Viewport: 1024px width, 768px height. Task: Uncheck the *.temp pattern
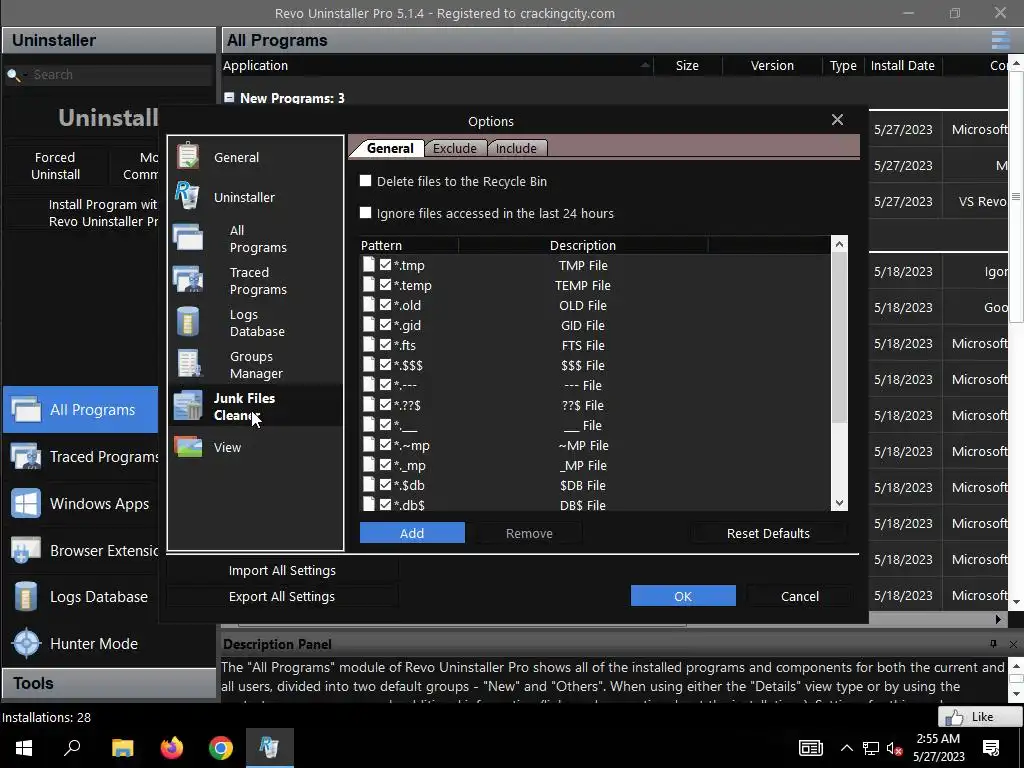click(385, 285)
